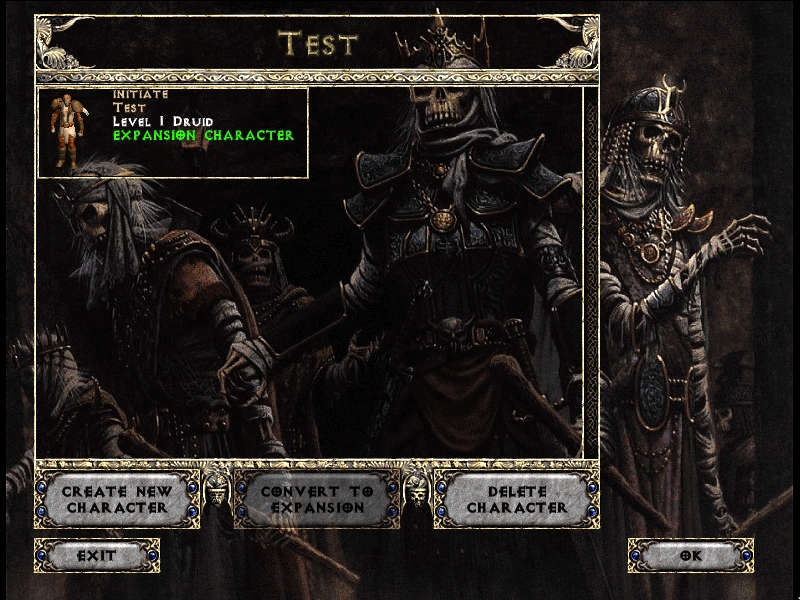The width and height of the screenshot is (800, 600).
Task: Click the Create New Character button
Action: (117, 499)
